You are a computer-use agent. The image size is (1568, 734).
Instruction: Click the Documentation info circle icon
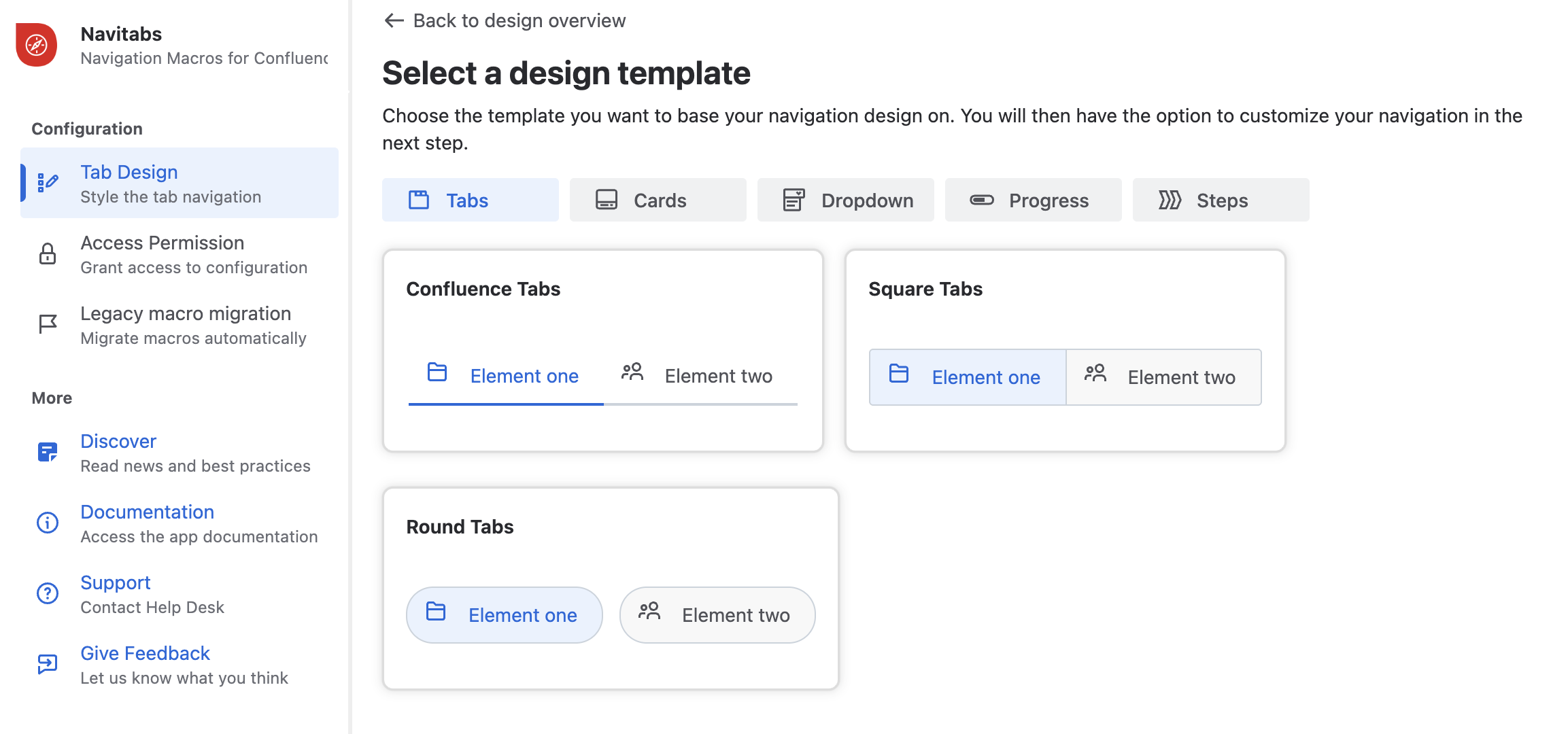[48, 523]
